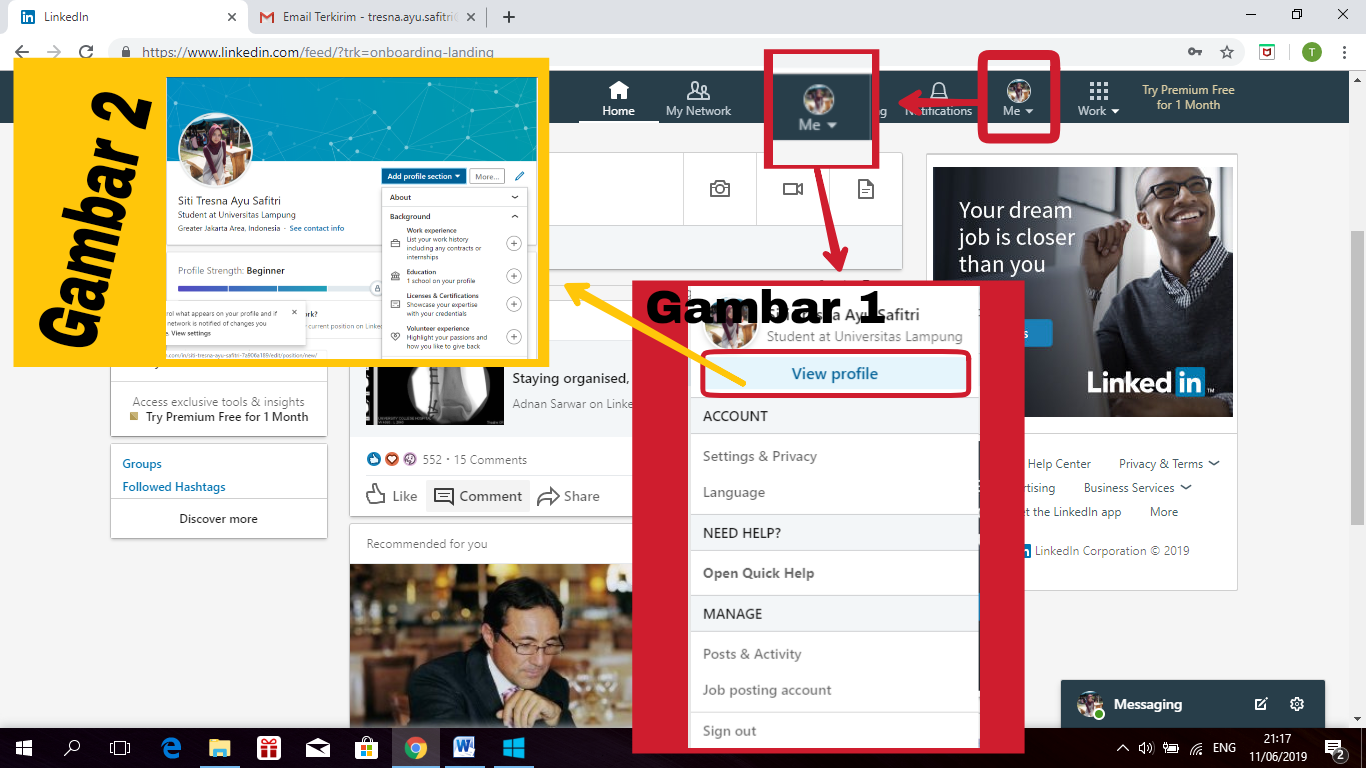Image resolution: width=1366 pixels, height=768 pixels.
Task: Open the X-ray post thumbnail
Action: [435, 395]
